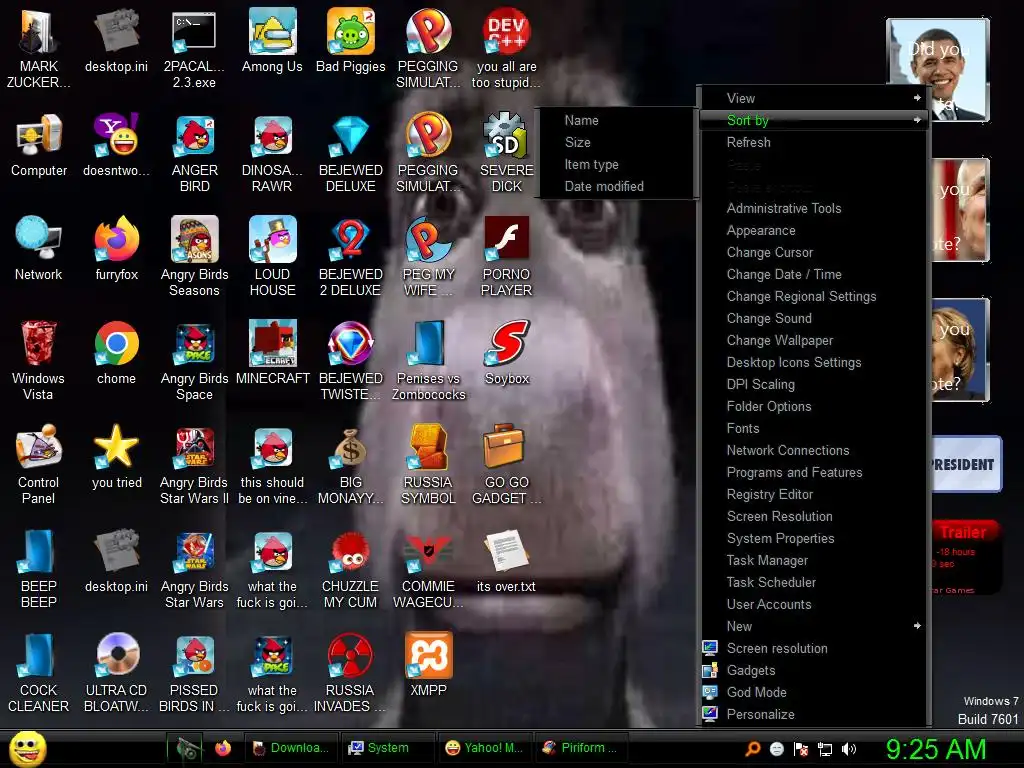The image size is (1024, 768).
Task: Click the tray network icon
Action: click(x=825, y=748)
